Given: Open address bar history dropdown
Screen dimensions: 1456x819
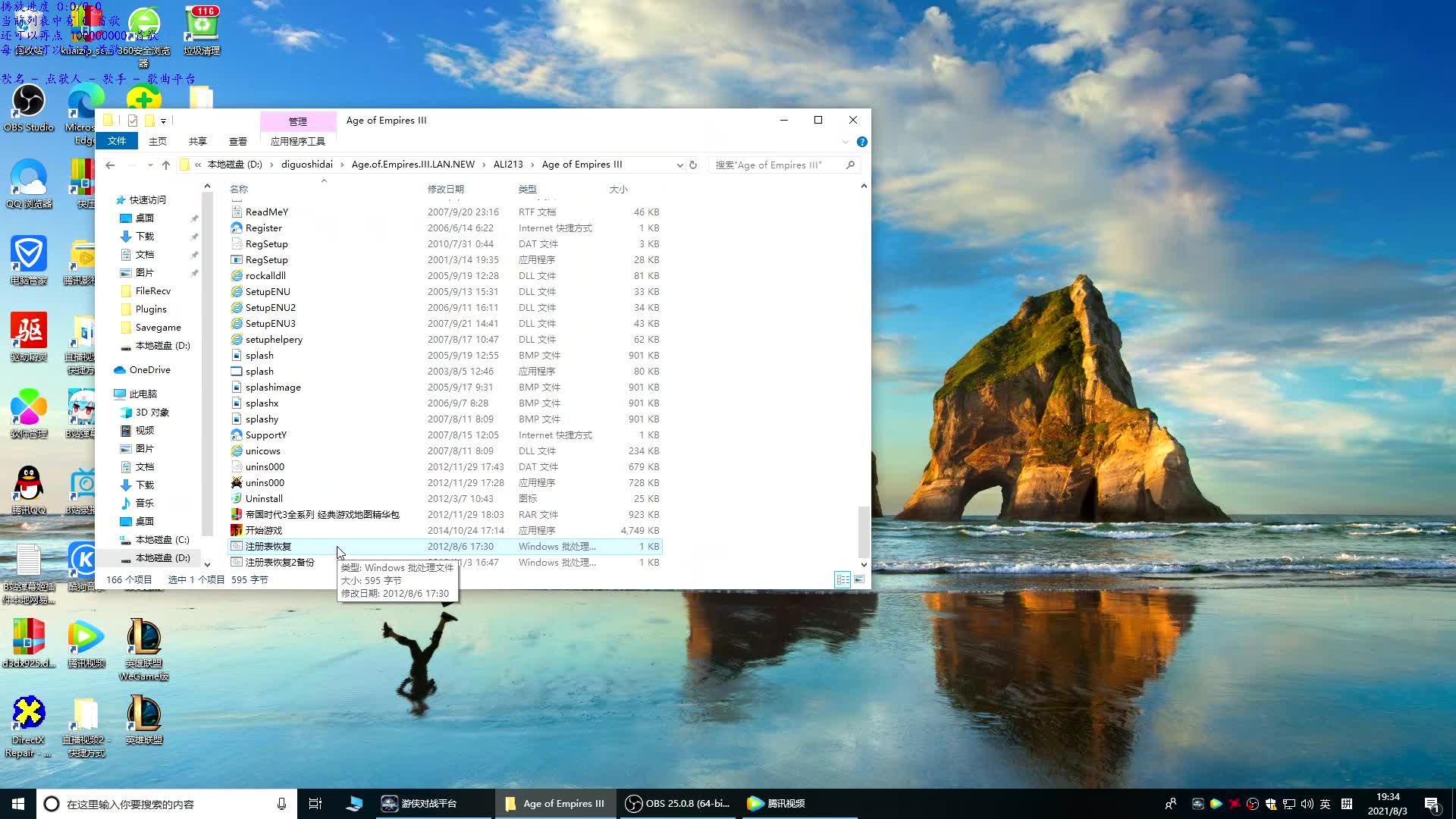Looking at the screenshot, I should coord(679,165).
